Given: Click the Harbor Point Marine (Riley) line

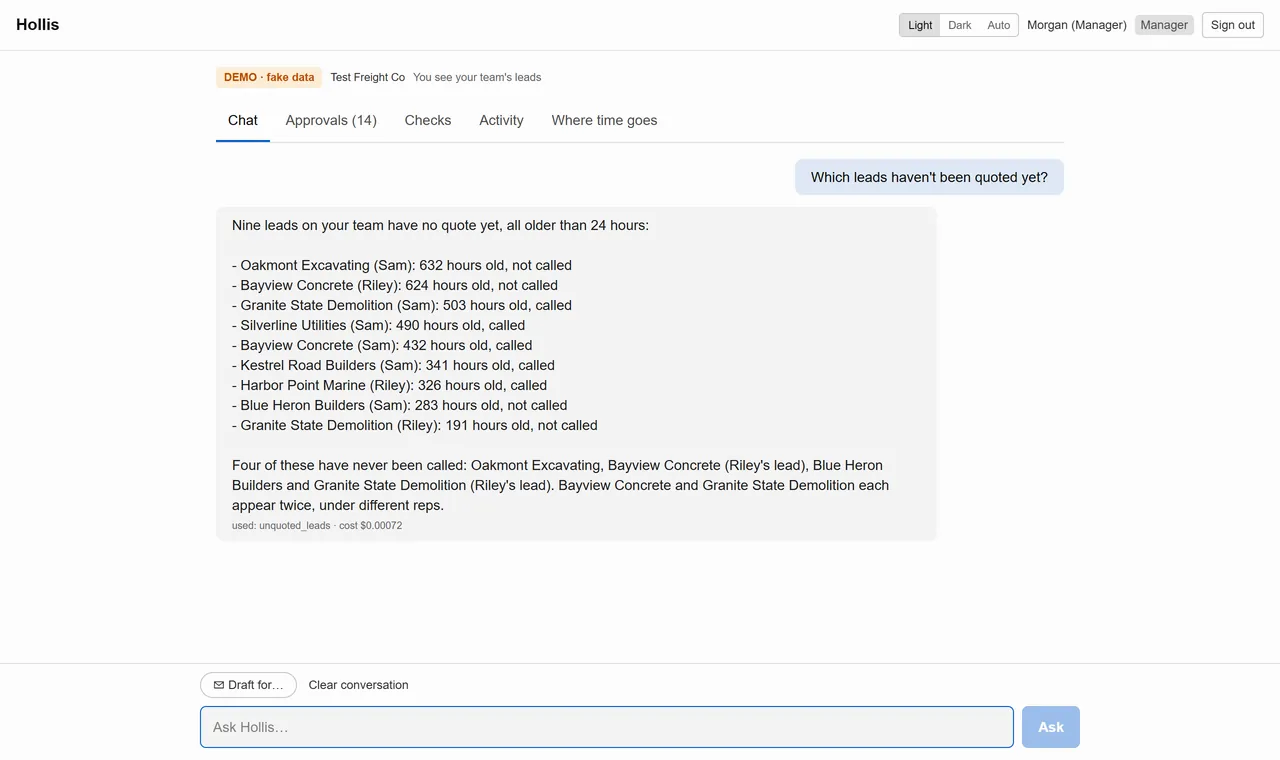Looking at the screenshot, I should (390, 385).
